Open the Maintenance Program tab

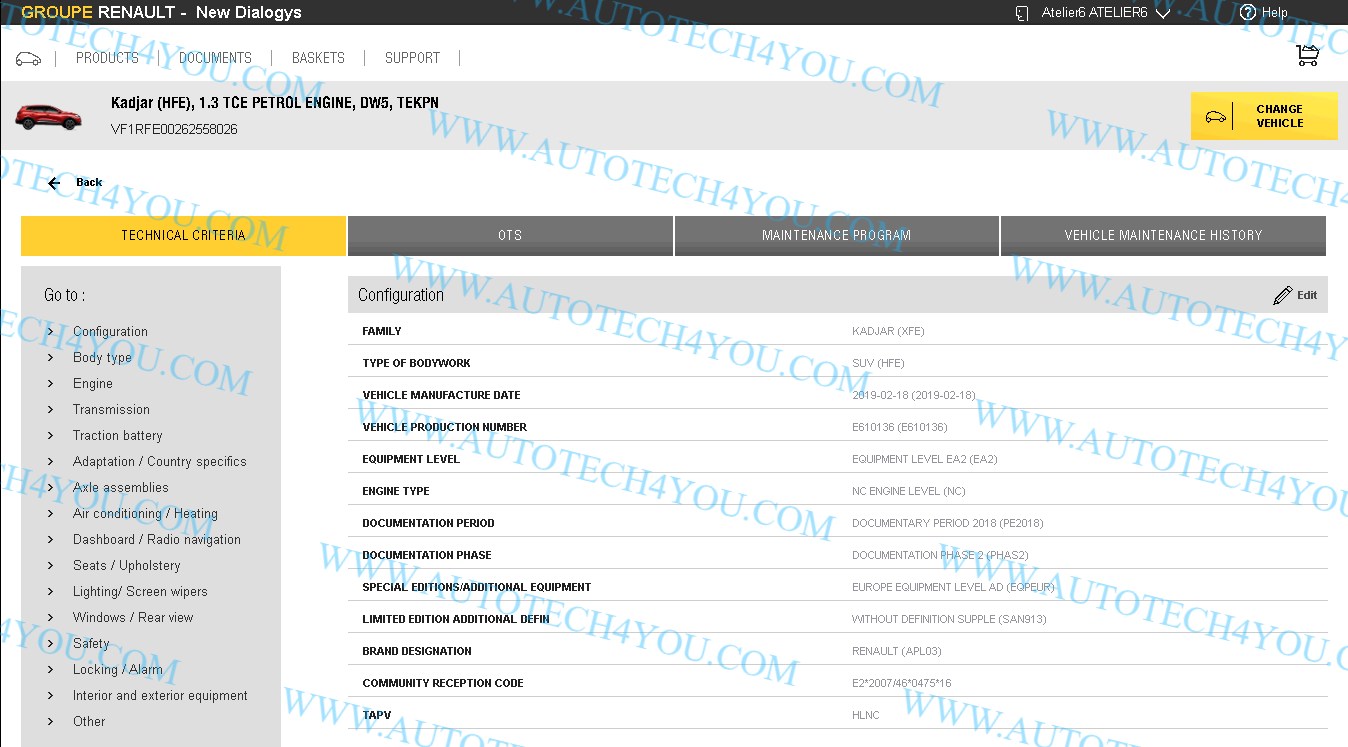(x=836, y=235)
